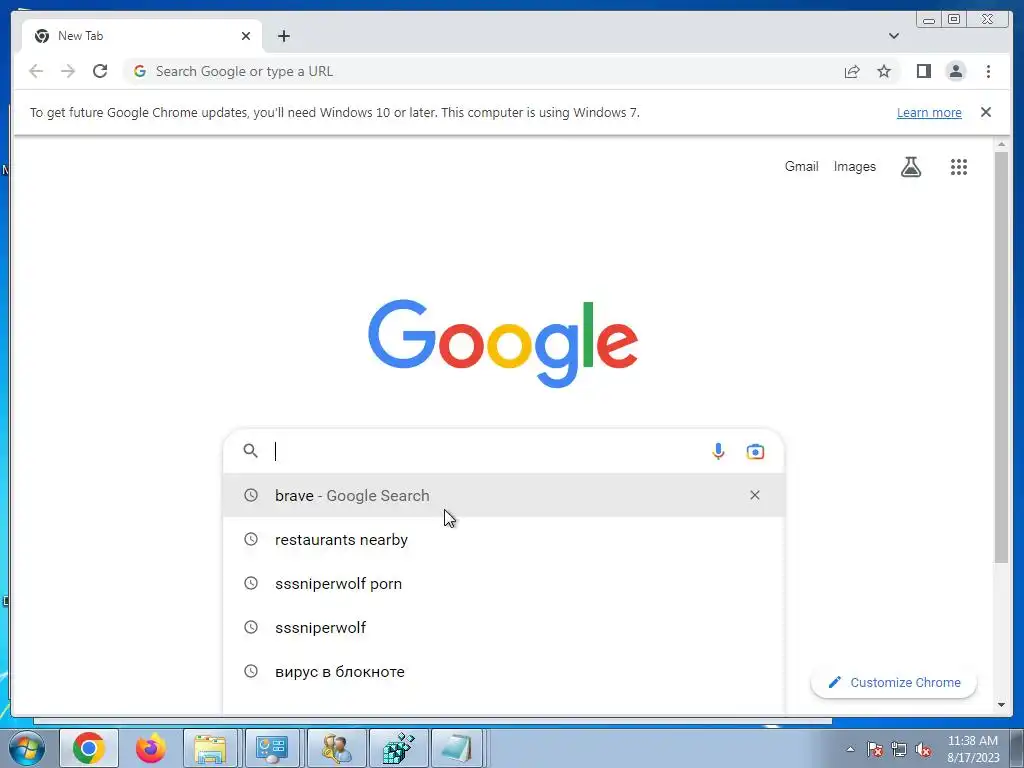Reload the current page
This screenshot has width=1024, height=768.
tap(100, 71)
